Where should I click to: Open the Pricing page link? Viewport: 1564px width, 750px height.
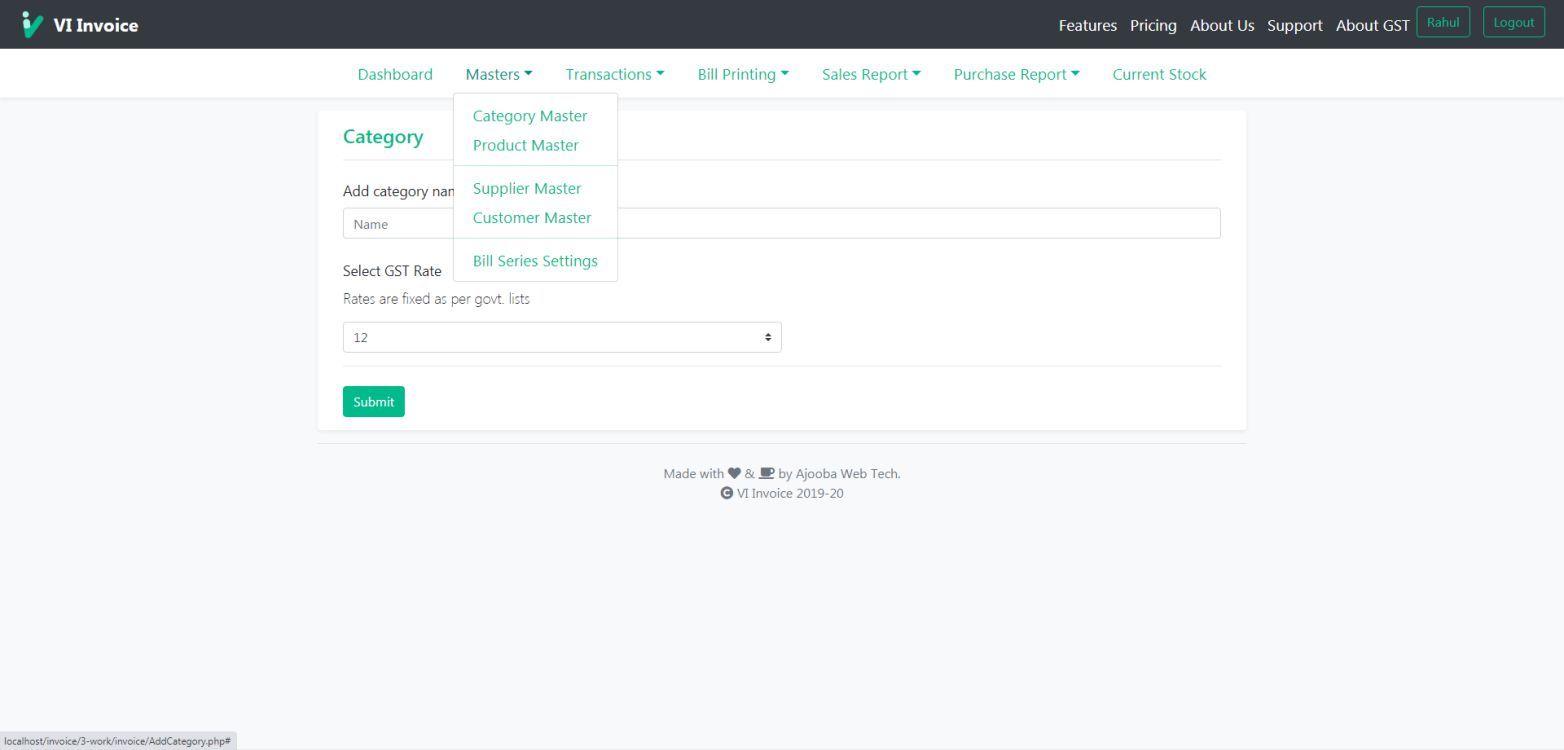click(x=1153, y=25)
